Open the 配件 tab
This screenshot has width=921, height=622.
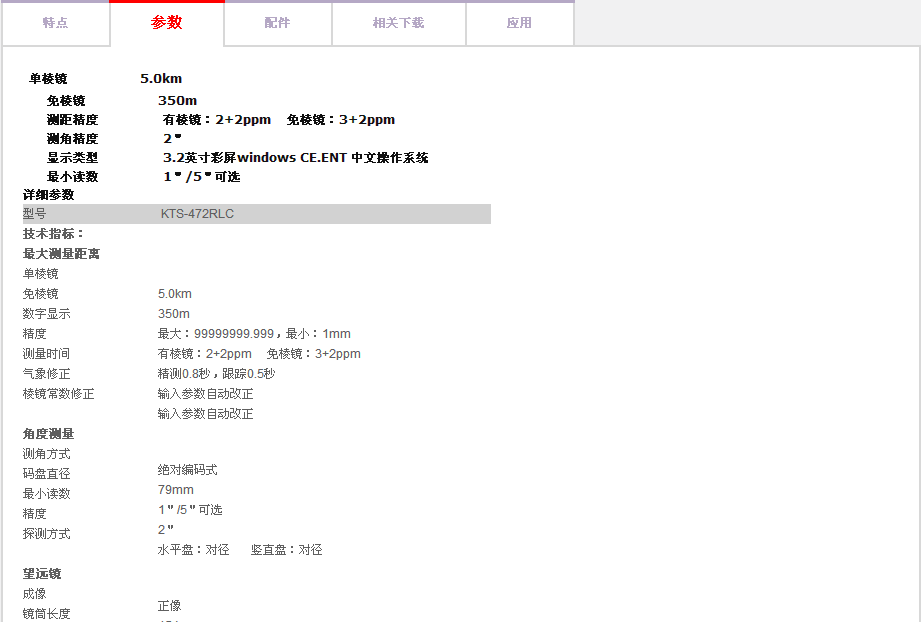277,23
